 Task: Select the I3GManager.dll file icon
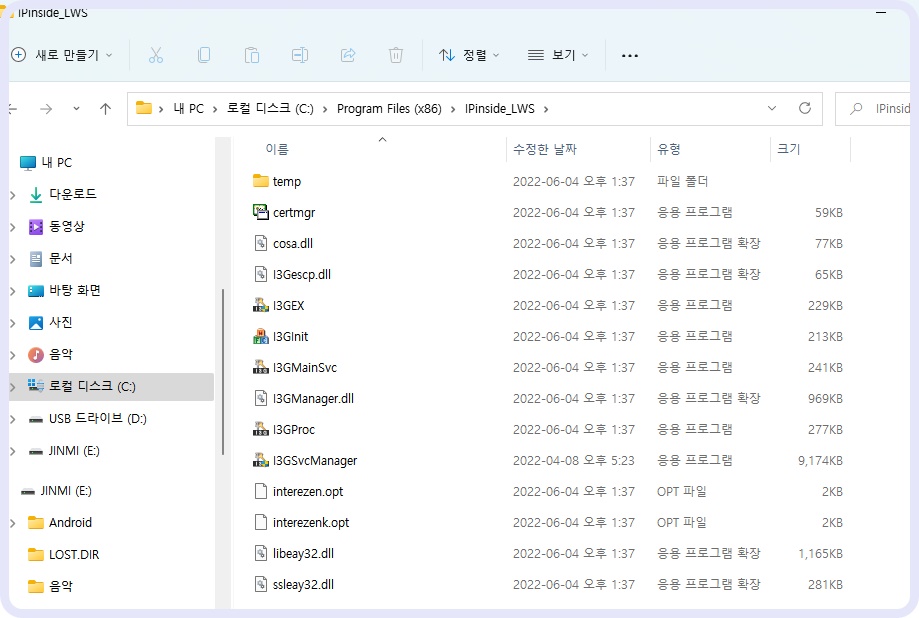[261, 398]
